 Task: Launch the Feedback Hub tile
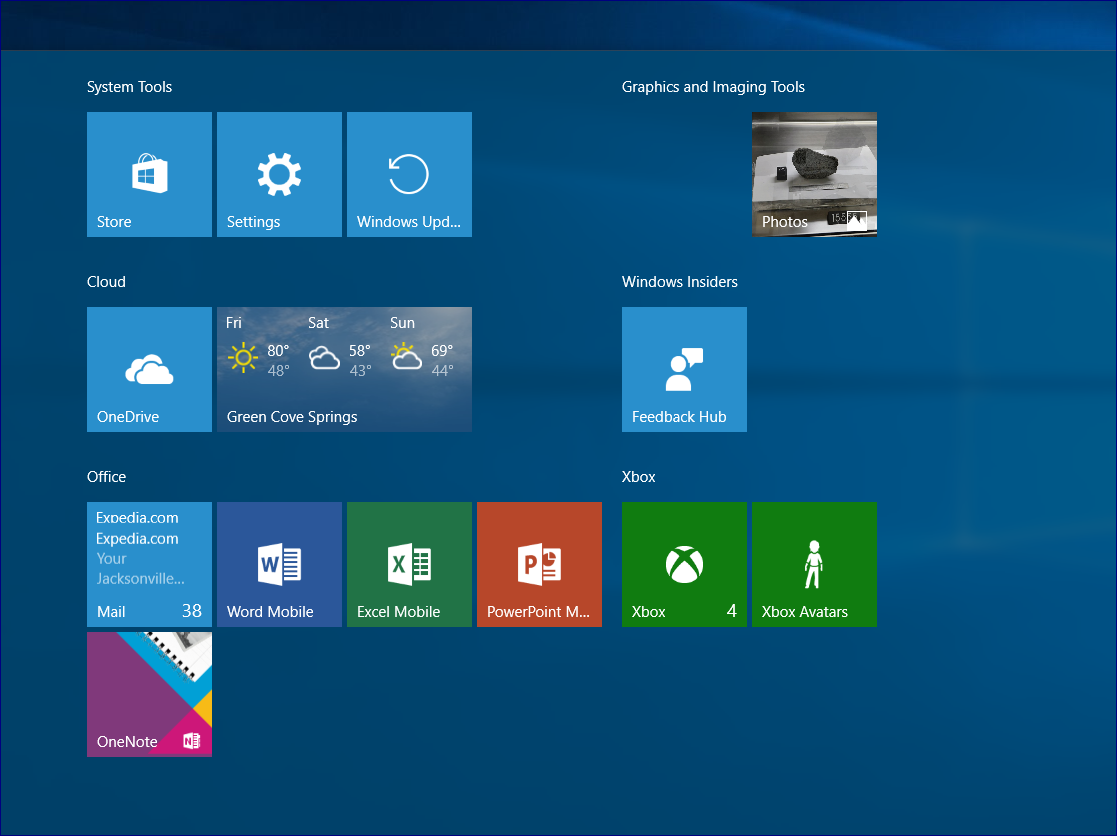point(684,369)
